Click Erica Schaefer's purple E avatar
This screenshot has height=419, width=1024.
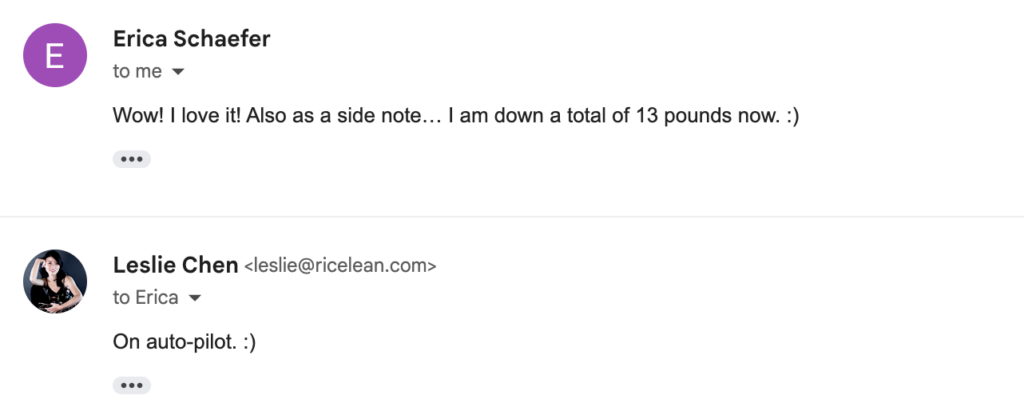click(x=55, y=55)
